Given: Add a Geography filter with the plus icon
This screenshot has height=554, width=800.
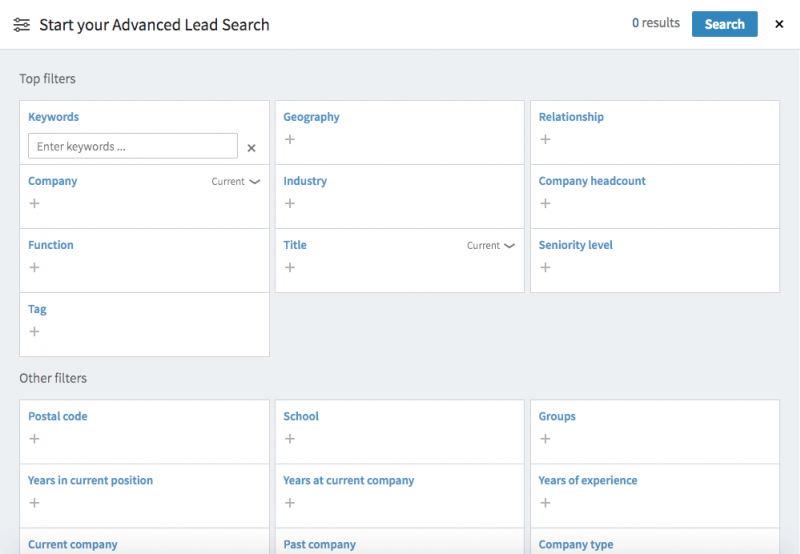Looking at the screenshot, I should [290, 139].
